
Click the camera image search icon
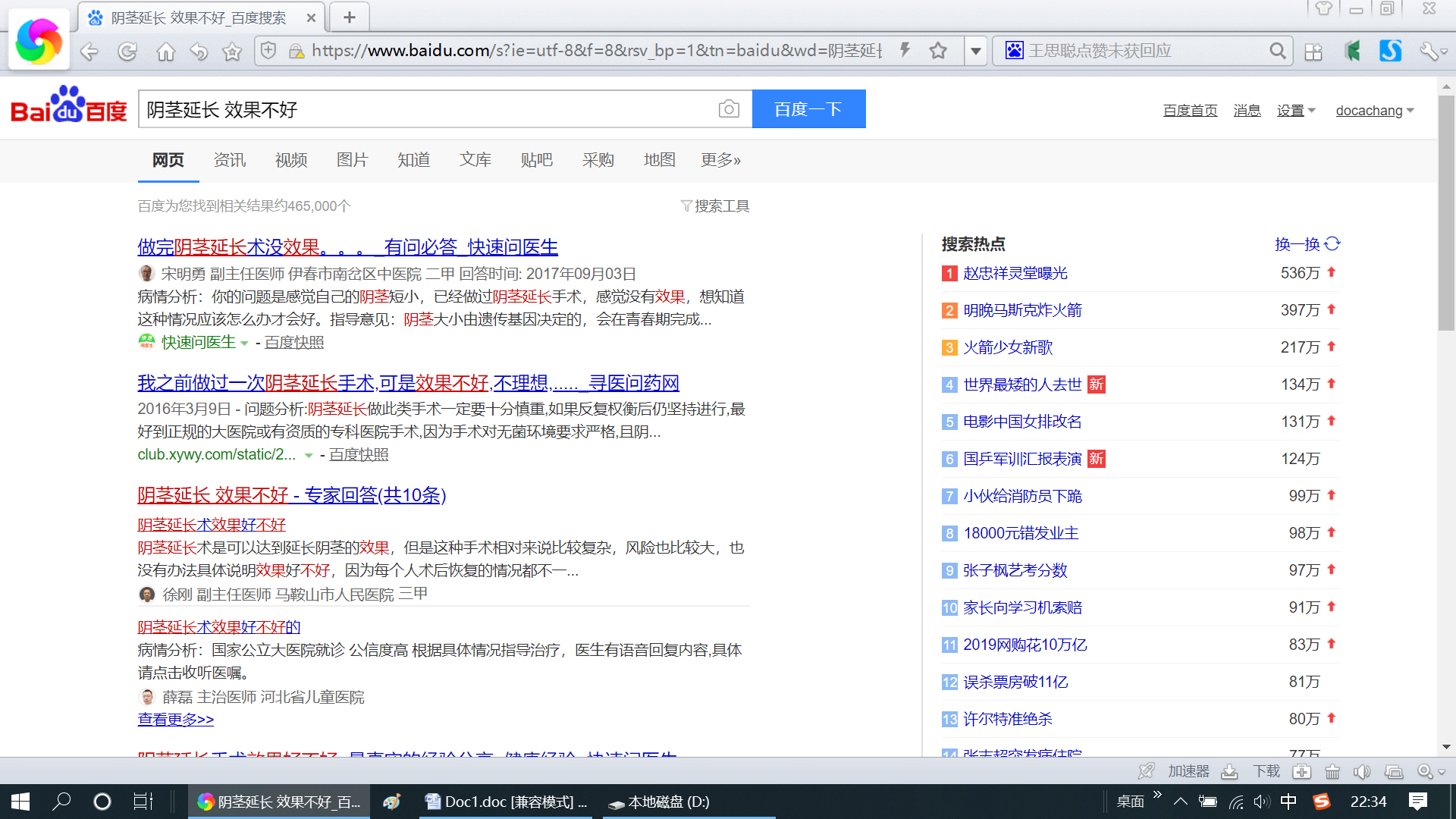(729, 109)
